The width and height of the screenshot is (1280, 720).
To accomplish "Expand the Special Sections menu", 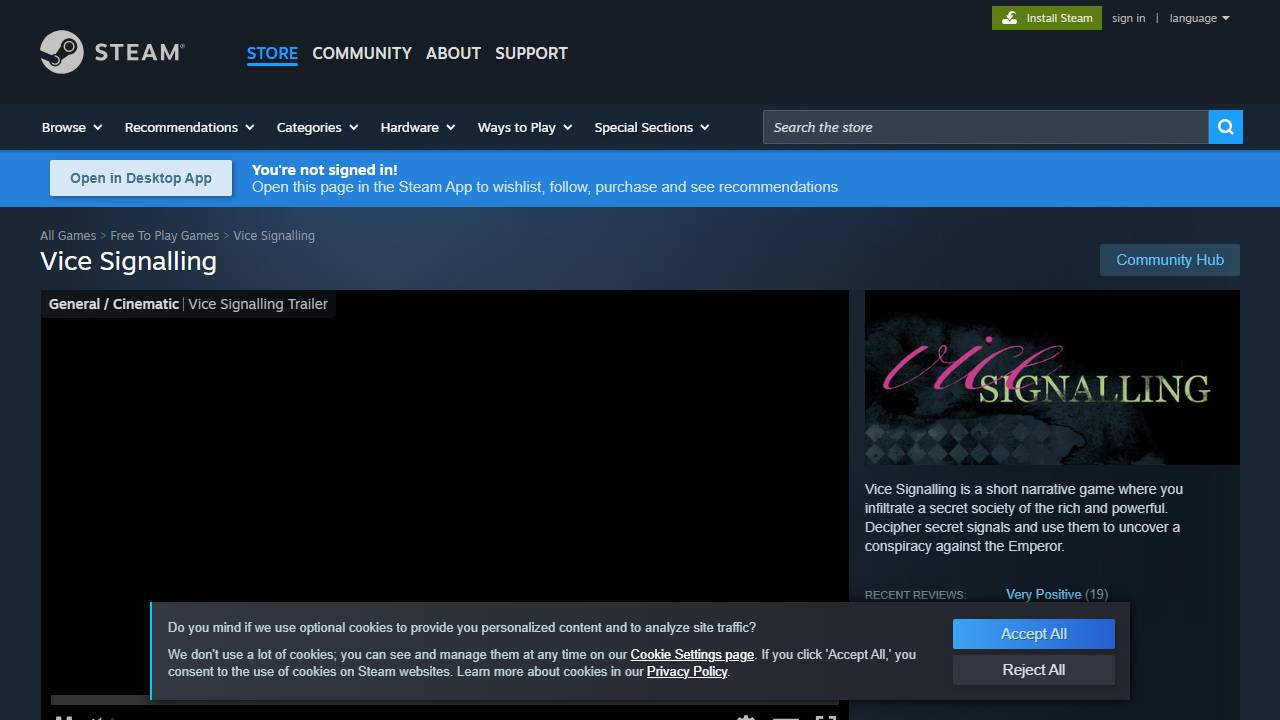I will 652,127.
